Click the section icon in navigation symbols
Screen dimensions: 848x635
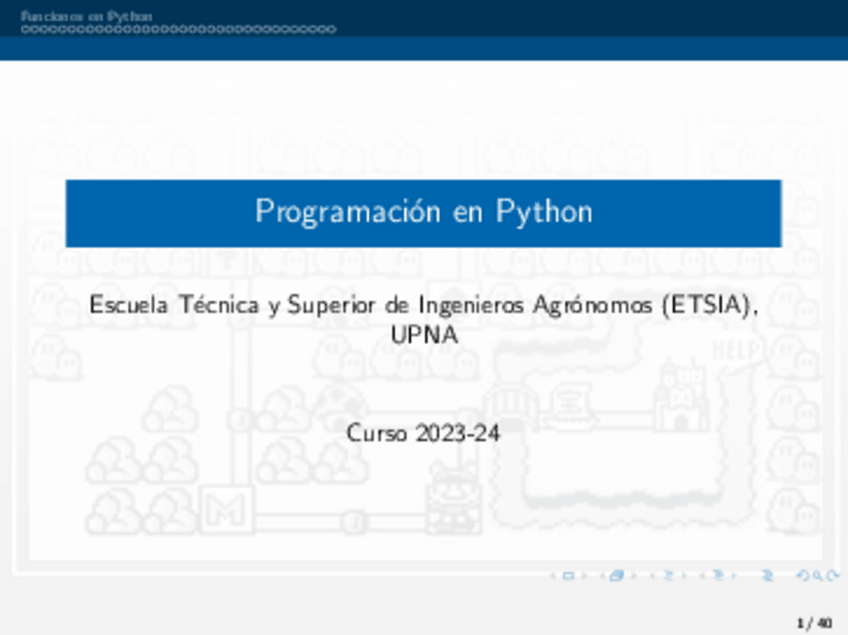point(719,576)
